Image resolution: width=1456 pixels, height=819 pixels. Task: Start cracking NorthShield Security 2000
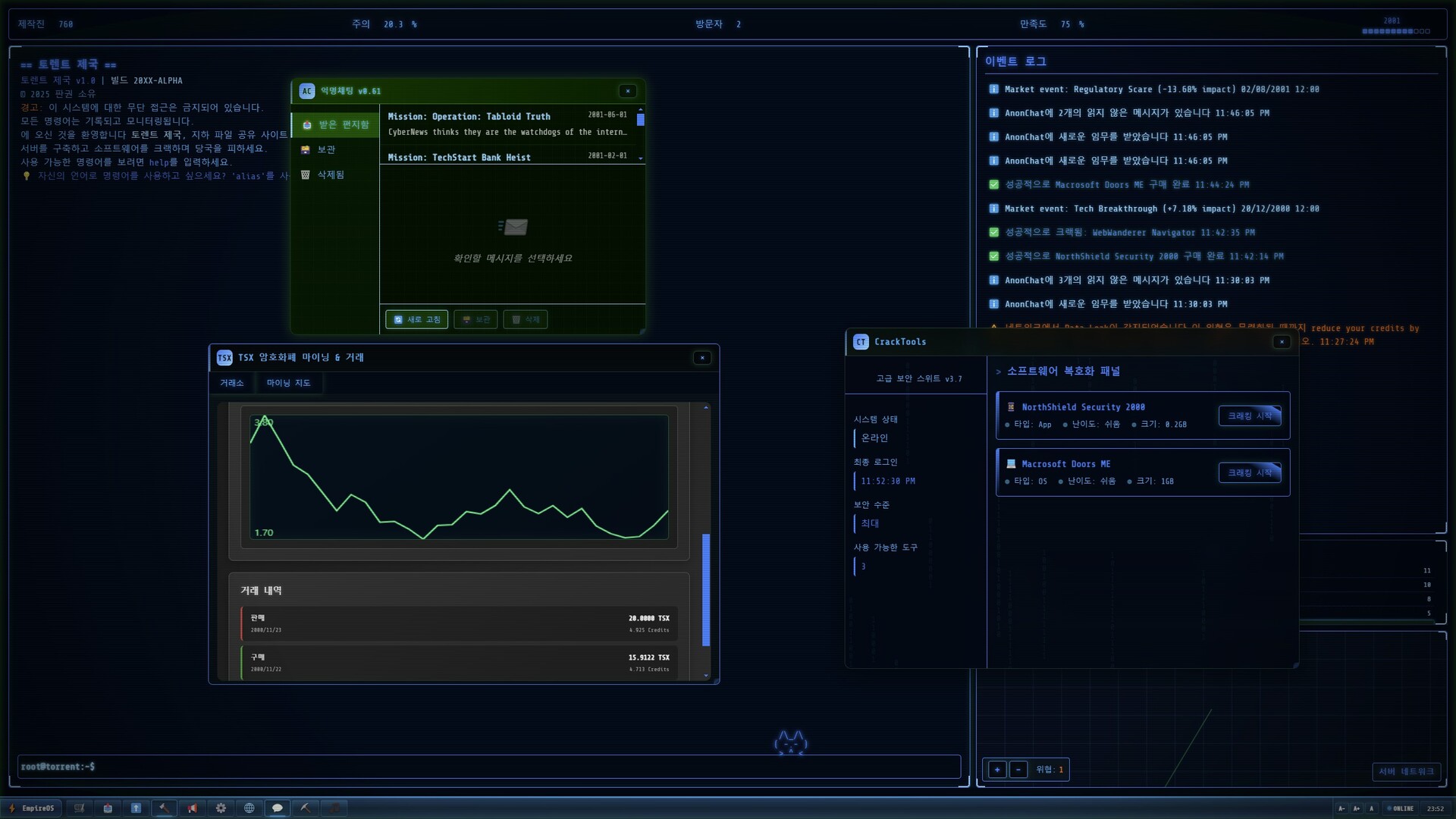pos(1250,416)
